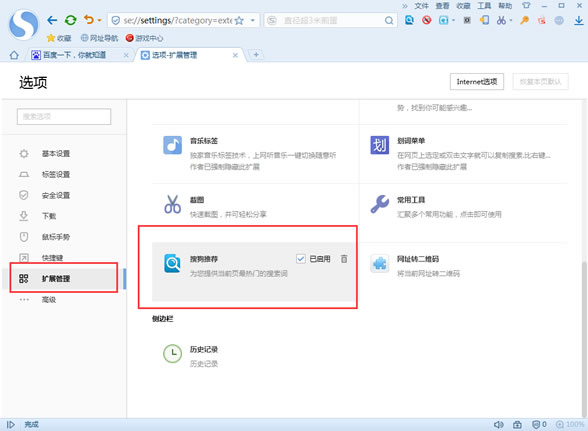Open the 网址导航 bookmark
This screenshot has height=431, width=588.
pos(99,38)
